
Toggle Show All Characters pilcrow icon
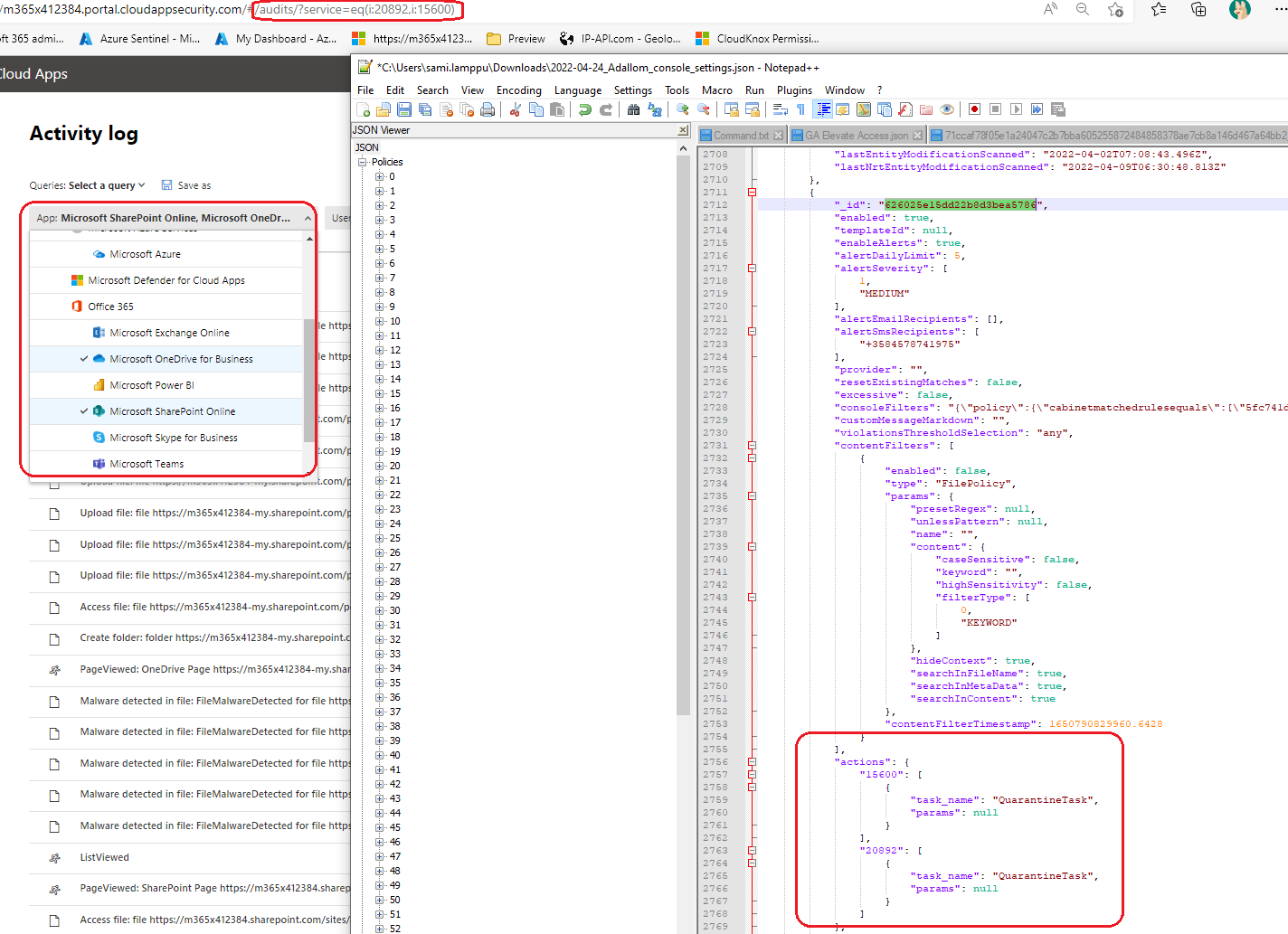point(800,109)
